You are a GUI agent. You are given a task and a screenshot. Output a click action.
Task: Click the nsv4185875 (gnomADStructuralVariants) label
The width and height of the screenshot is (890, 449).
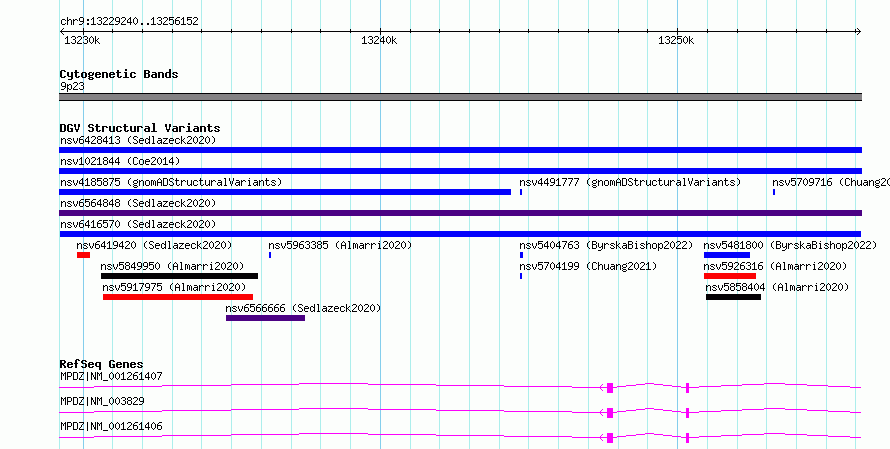tap(171, 182)
